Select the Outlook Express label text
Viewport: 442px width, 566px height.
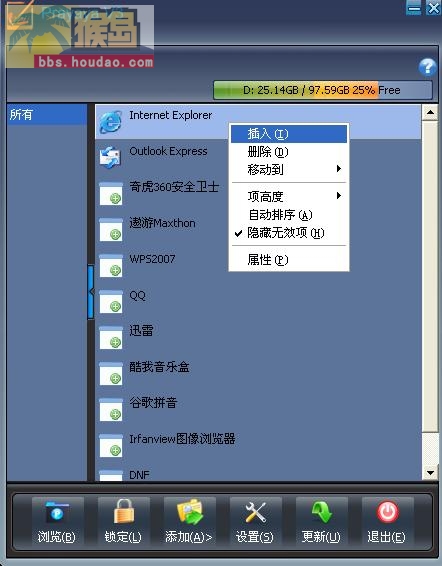[x=168, y=151]
